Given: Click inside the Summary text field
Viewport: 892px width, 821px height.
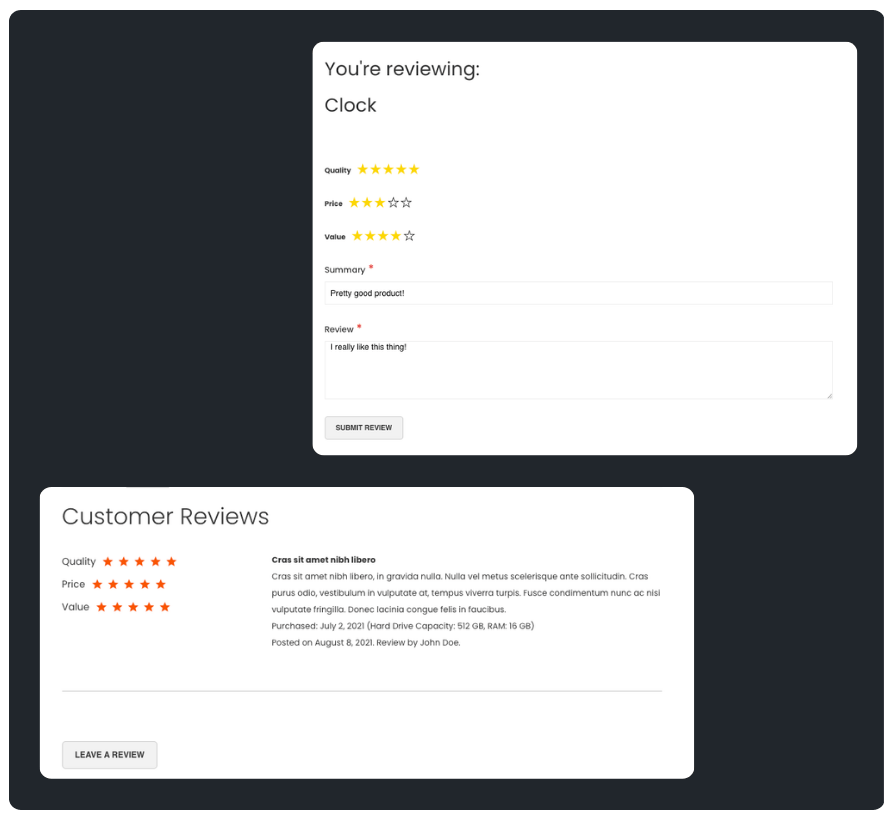Looking at the screenshot, I should [578, 292].
